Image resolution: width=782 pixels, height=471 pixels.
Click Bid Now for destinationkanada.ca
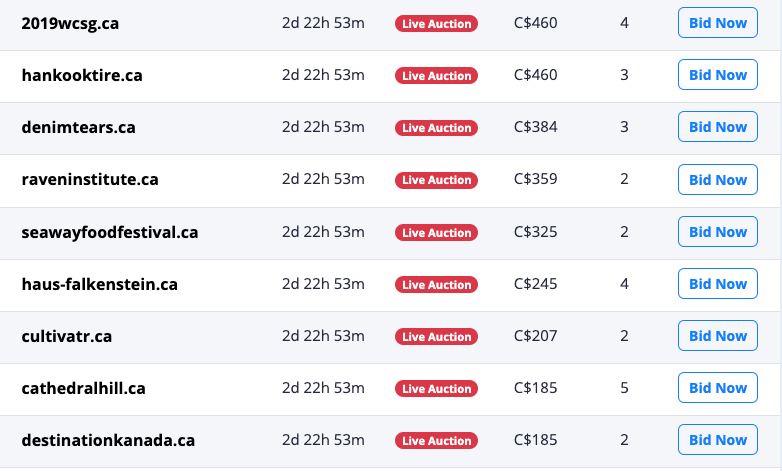tap(718, 440)
